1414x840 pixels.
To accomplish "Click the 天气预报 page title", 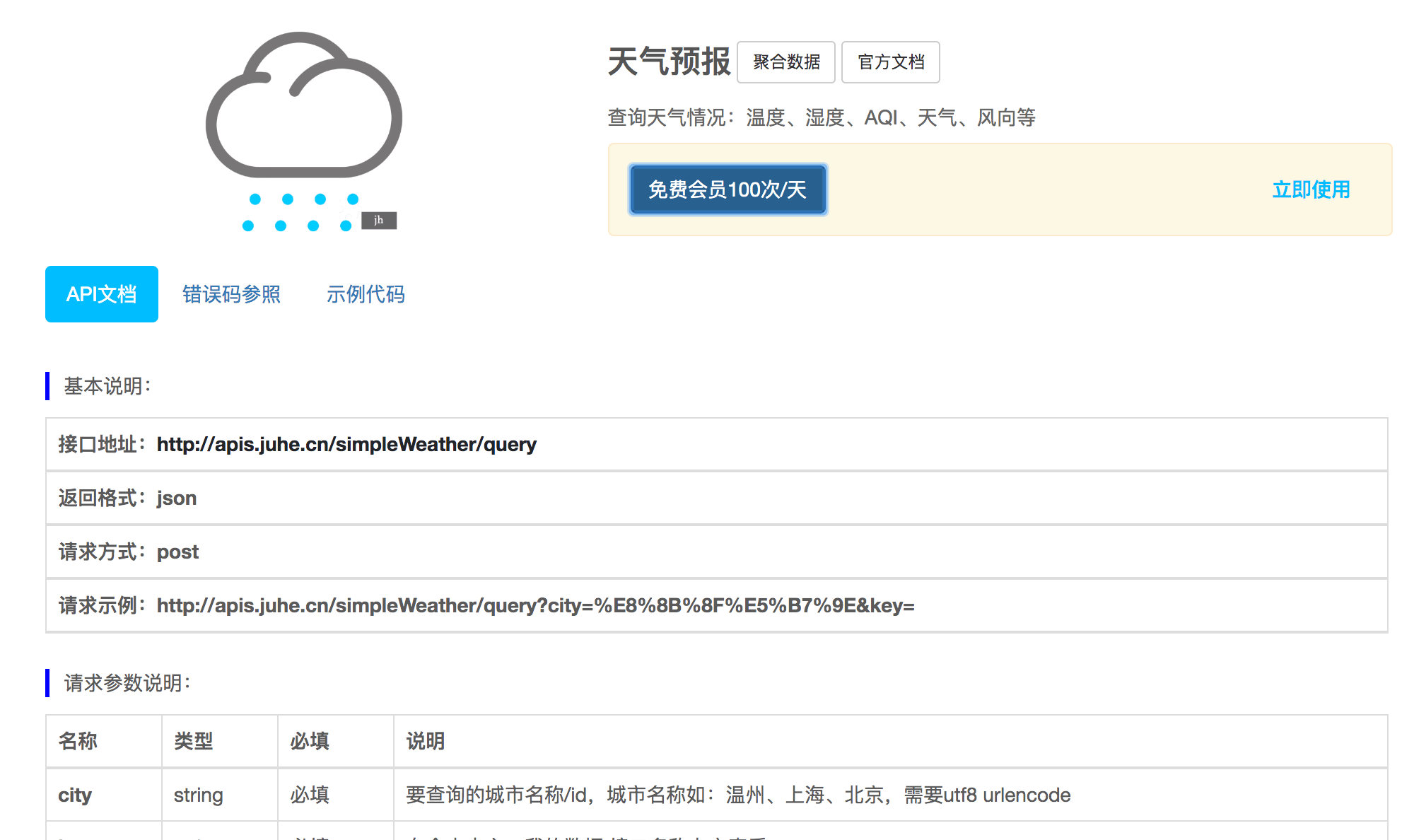I will (x=669, y=62).
